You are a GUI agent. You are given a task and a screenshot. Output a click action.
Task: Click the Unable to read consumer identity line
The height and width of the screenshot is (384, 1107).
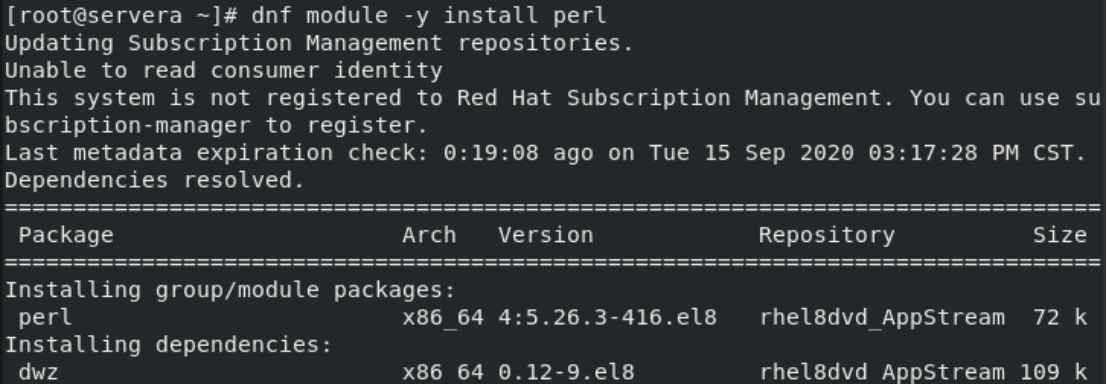223,71
